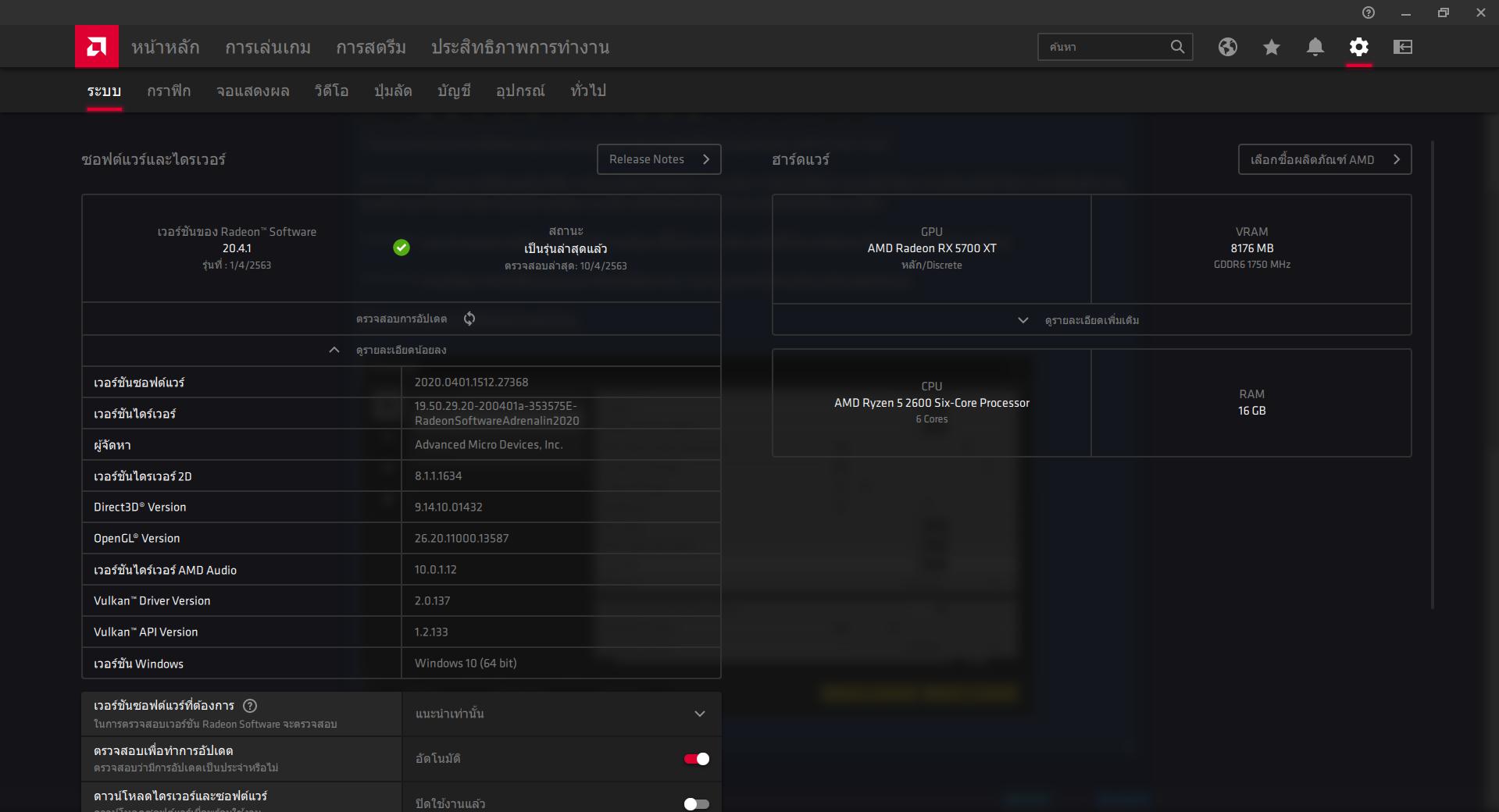Open the ประสิทธิภาพการทำงาน performance tab
This screenshot has width=1499, height=812.
point(520,47)
